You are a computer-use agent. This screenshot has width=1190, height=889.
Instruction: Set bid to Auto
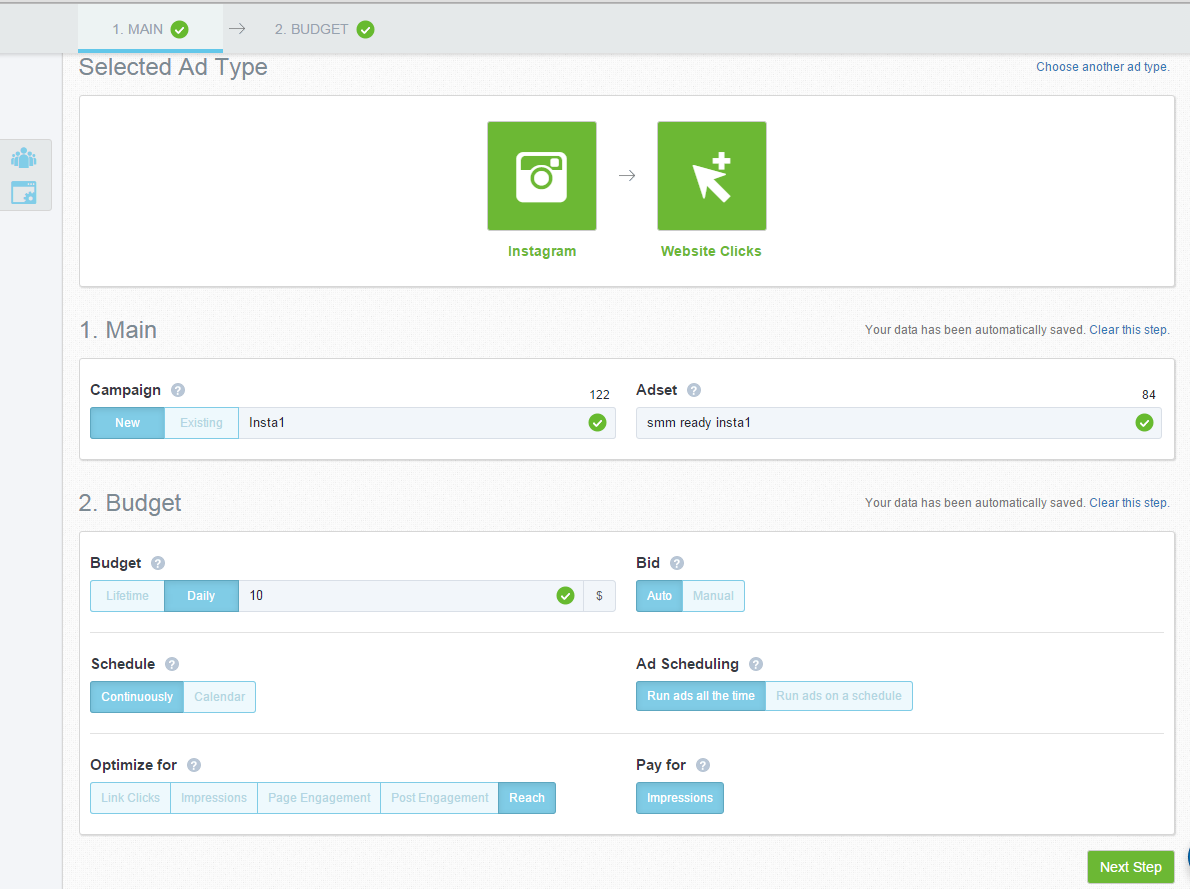pos(660,596)
